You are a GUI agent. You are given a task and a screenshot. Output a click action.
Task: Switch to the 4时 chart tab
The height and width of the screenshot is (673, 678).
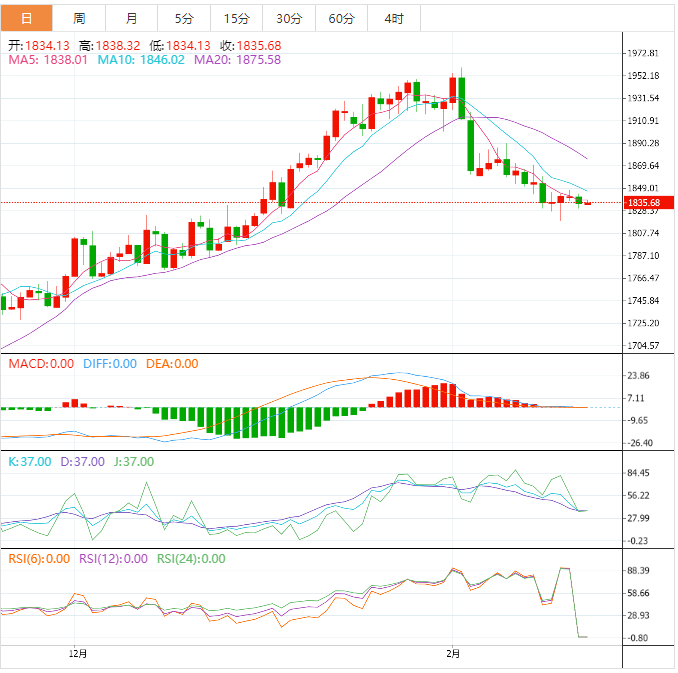click(393, 18)
